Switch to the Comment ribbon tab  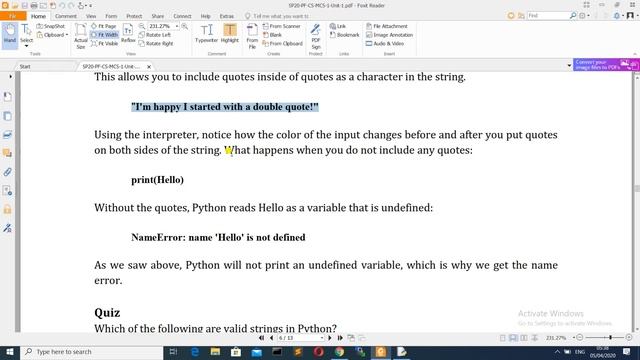[x=66, y=16]
